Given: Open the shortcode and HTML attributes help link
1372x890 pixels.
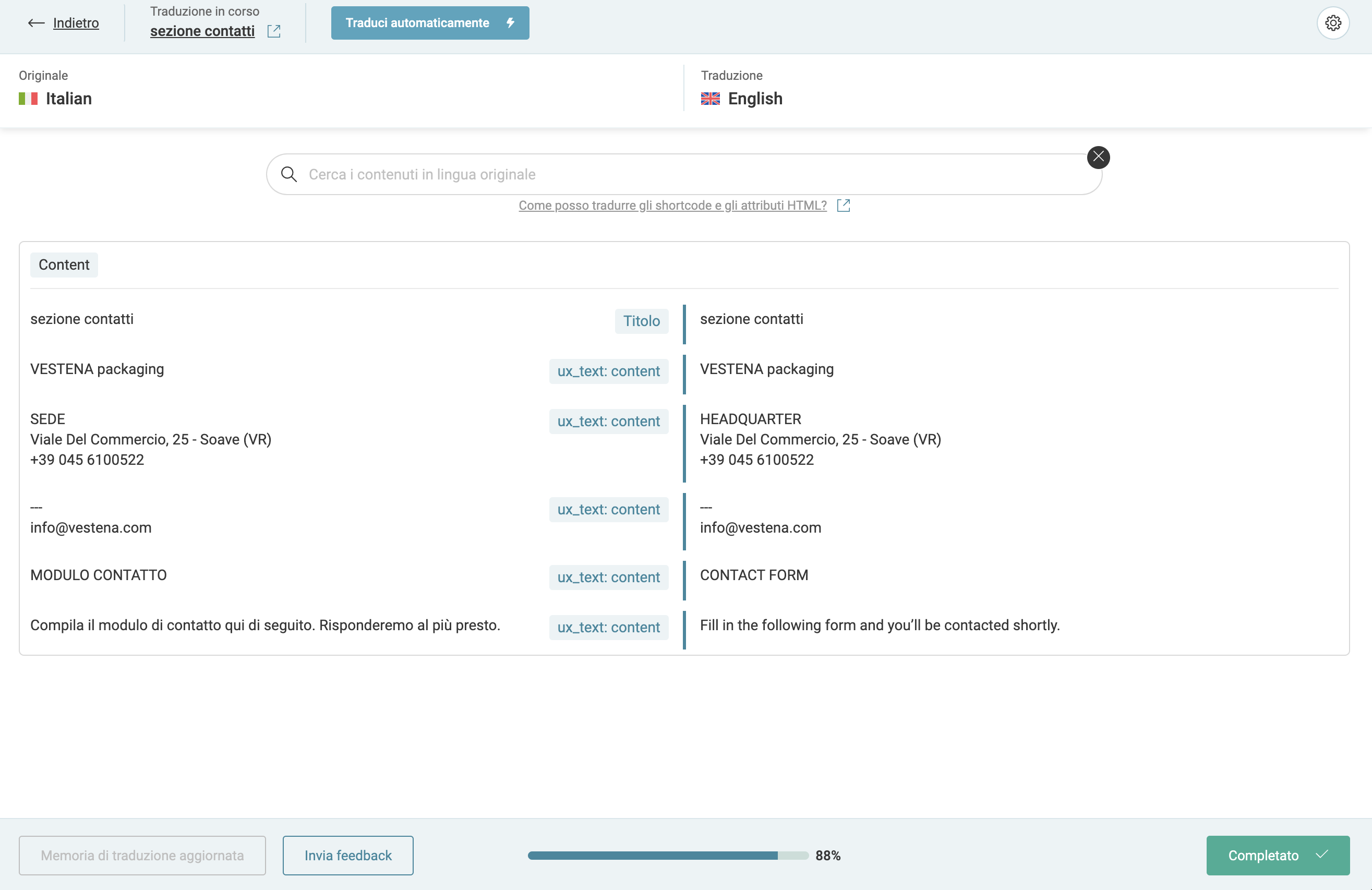Looking at the screenshot, I should (672, 205).
